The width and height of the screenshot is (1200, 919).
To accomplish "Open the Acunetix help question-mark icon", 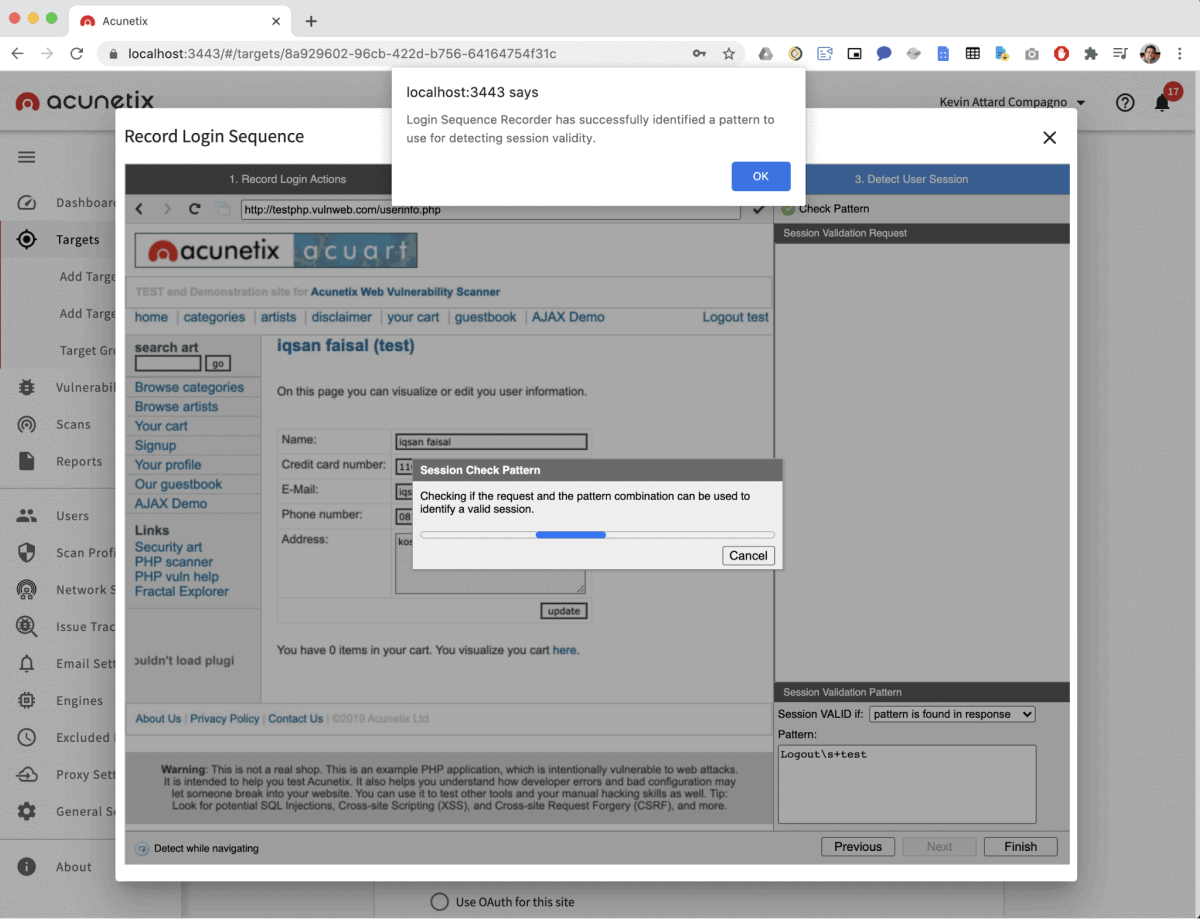I will coord(1125,102).
